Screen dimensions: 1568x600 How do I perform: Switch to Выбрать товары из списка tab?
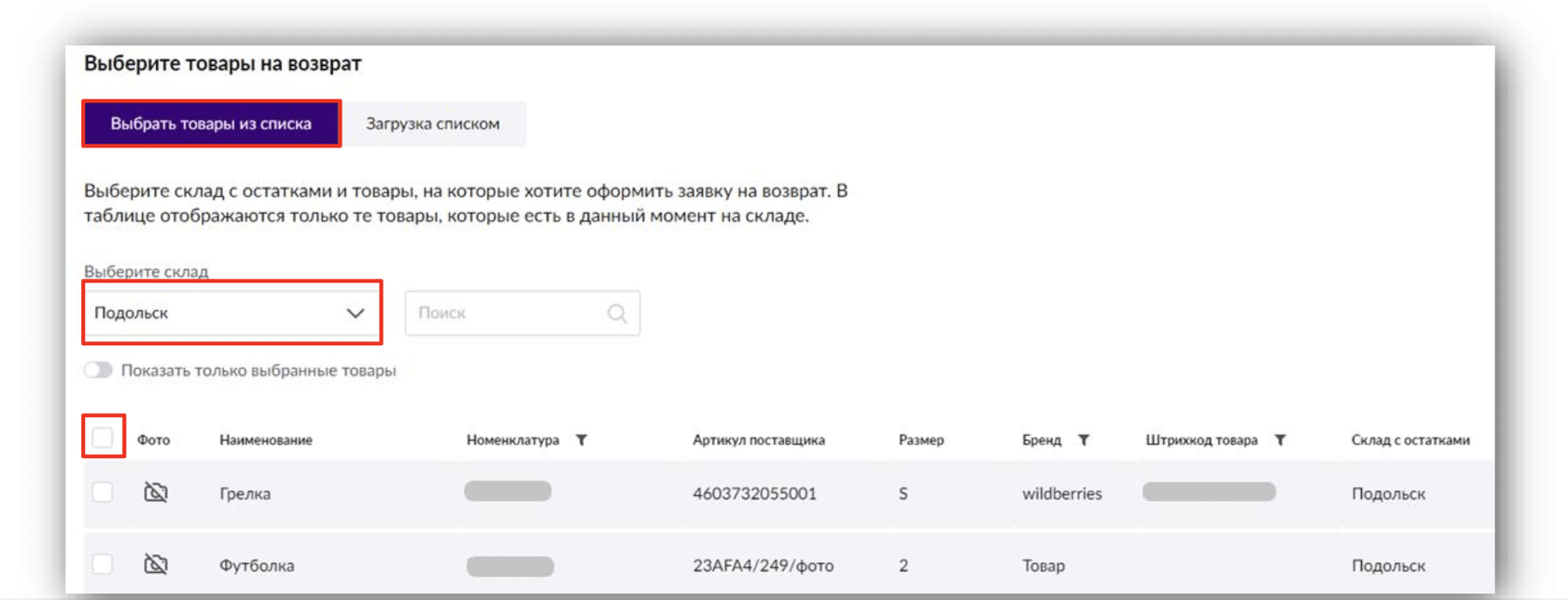(x=211, y=124)
